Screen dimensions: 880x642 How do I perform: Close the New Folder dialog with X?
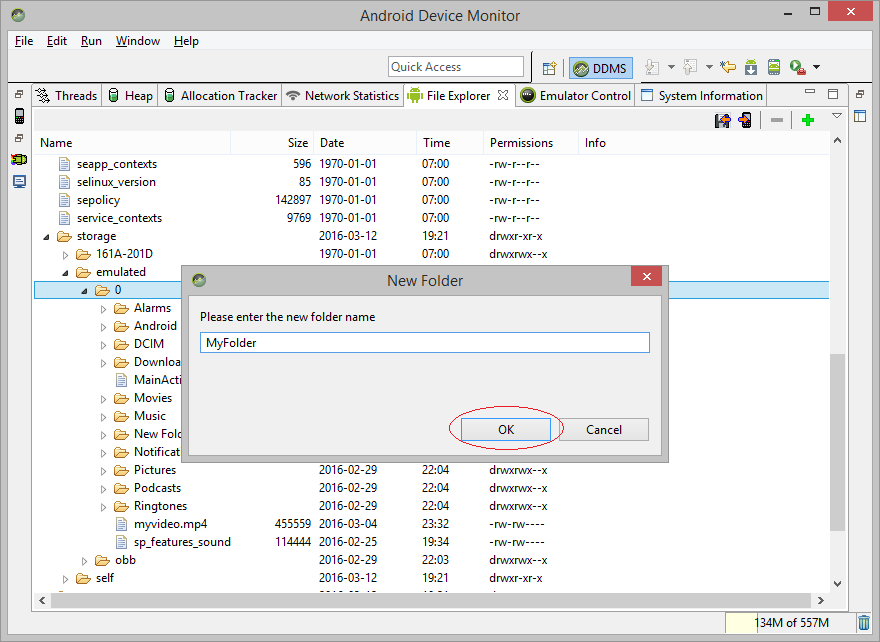[x=647, y=276]
